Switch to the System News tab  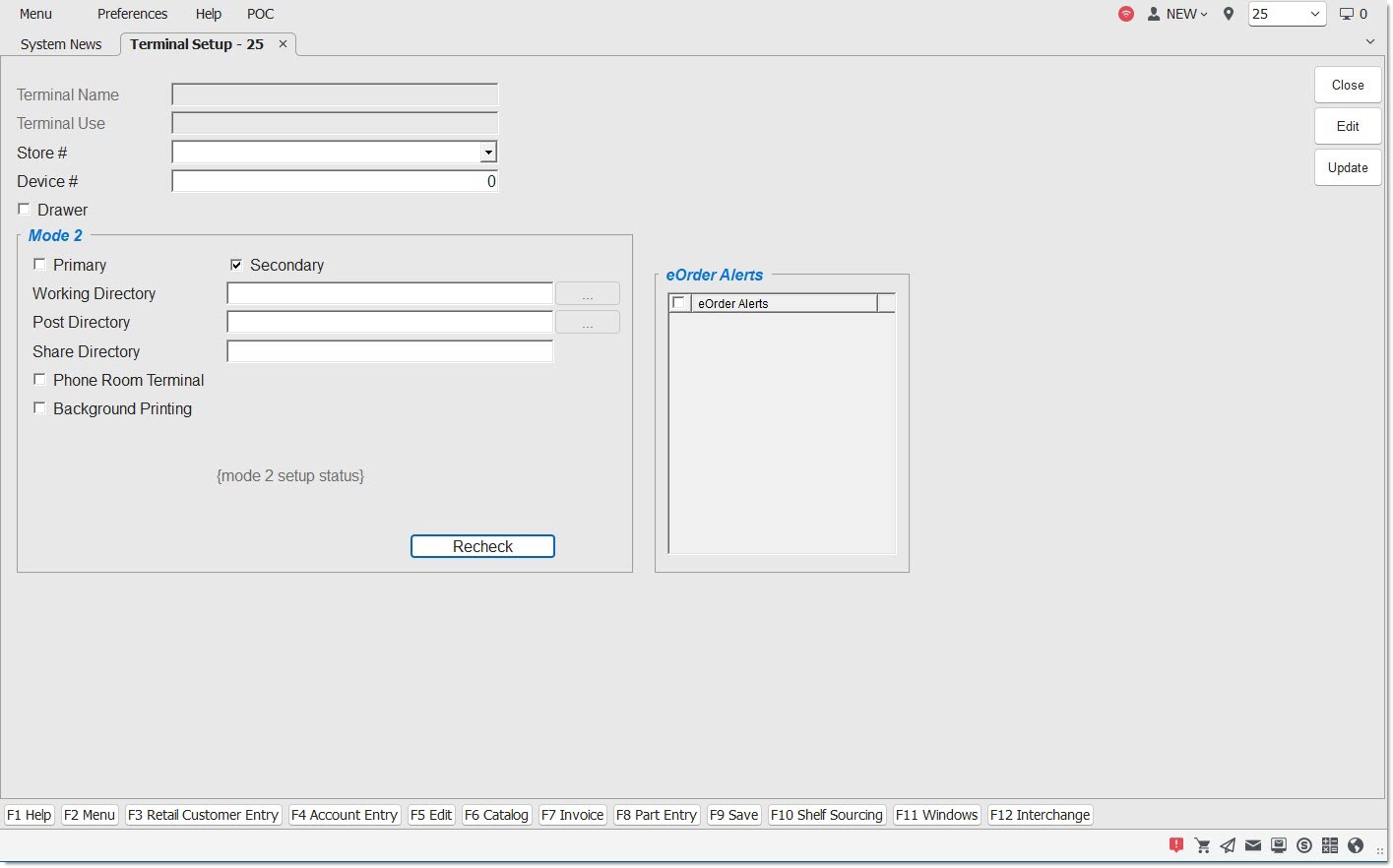tap(61, 44)
